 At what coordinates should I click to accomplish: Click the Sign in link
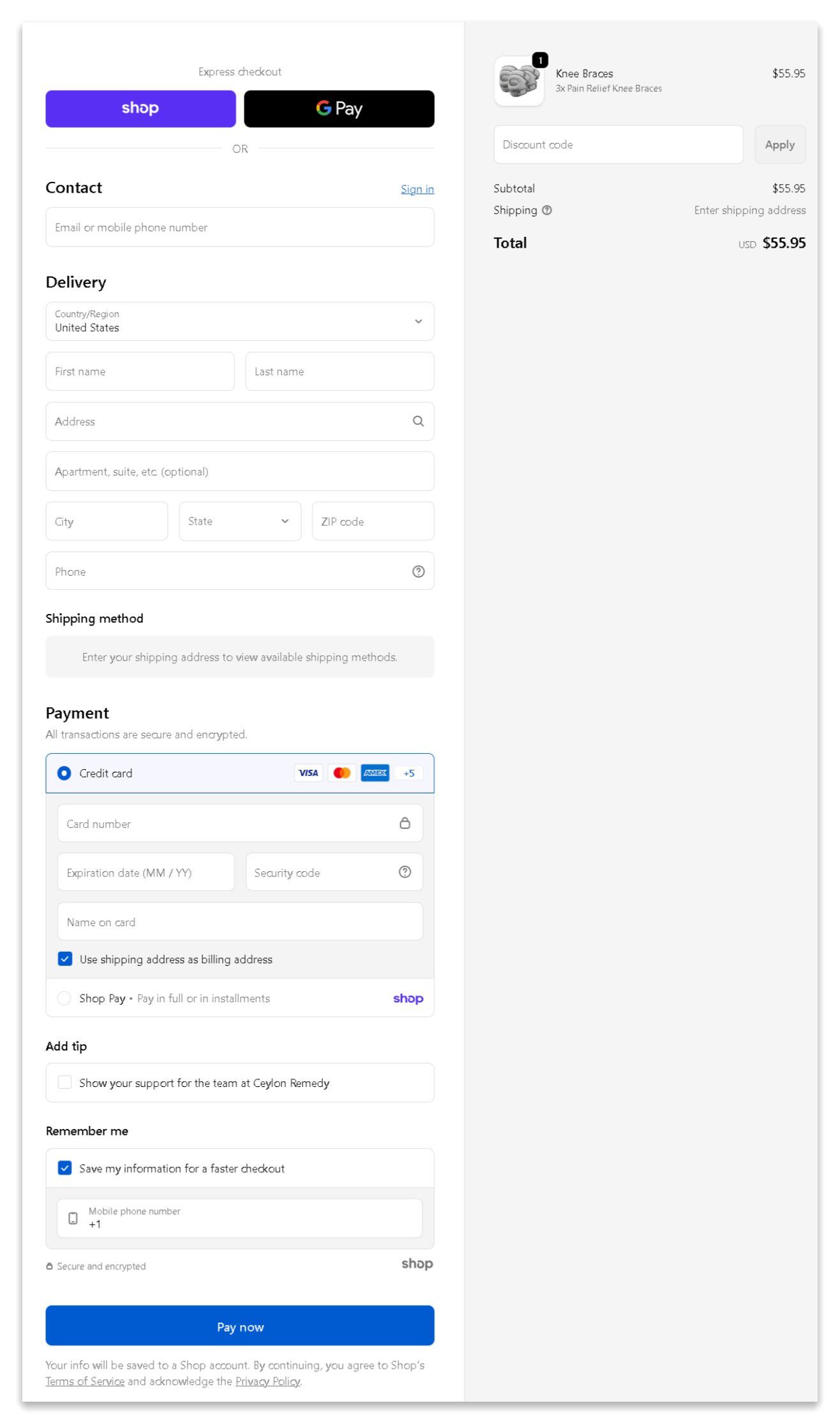[417, 189]
